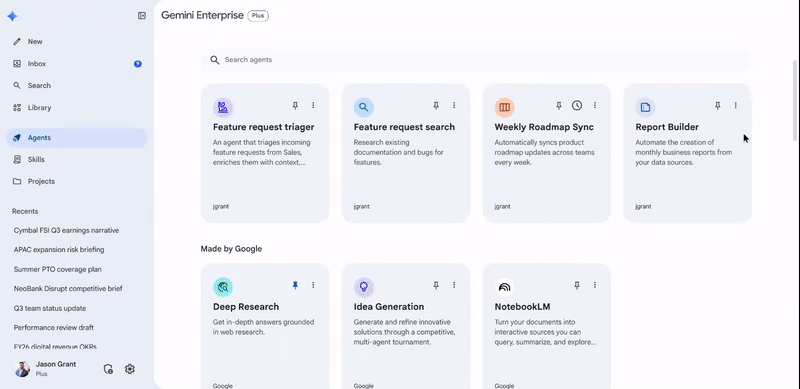Click the page vertical scrollbar
800x389 pixels.
point(795,100)
